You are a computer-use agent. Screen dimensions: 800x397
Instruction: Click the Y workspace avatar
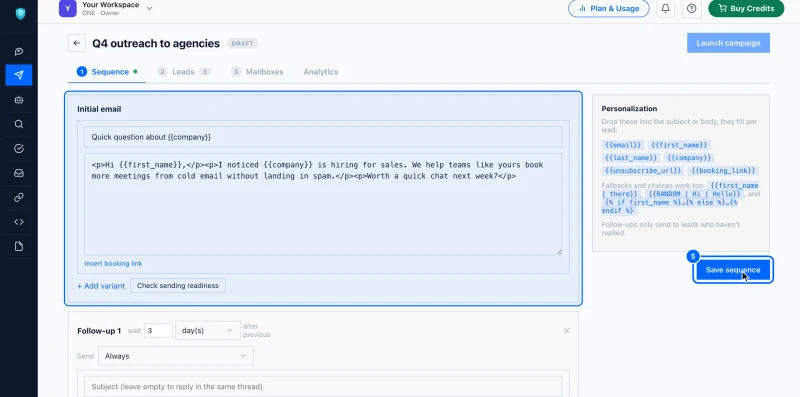(67, 9)
